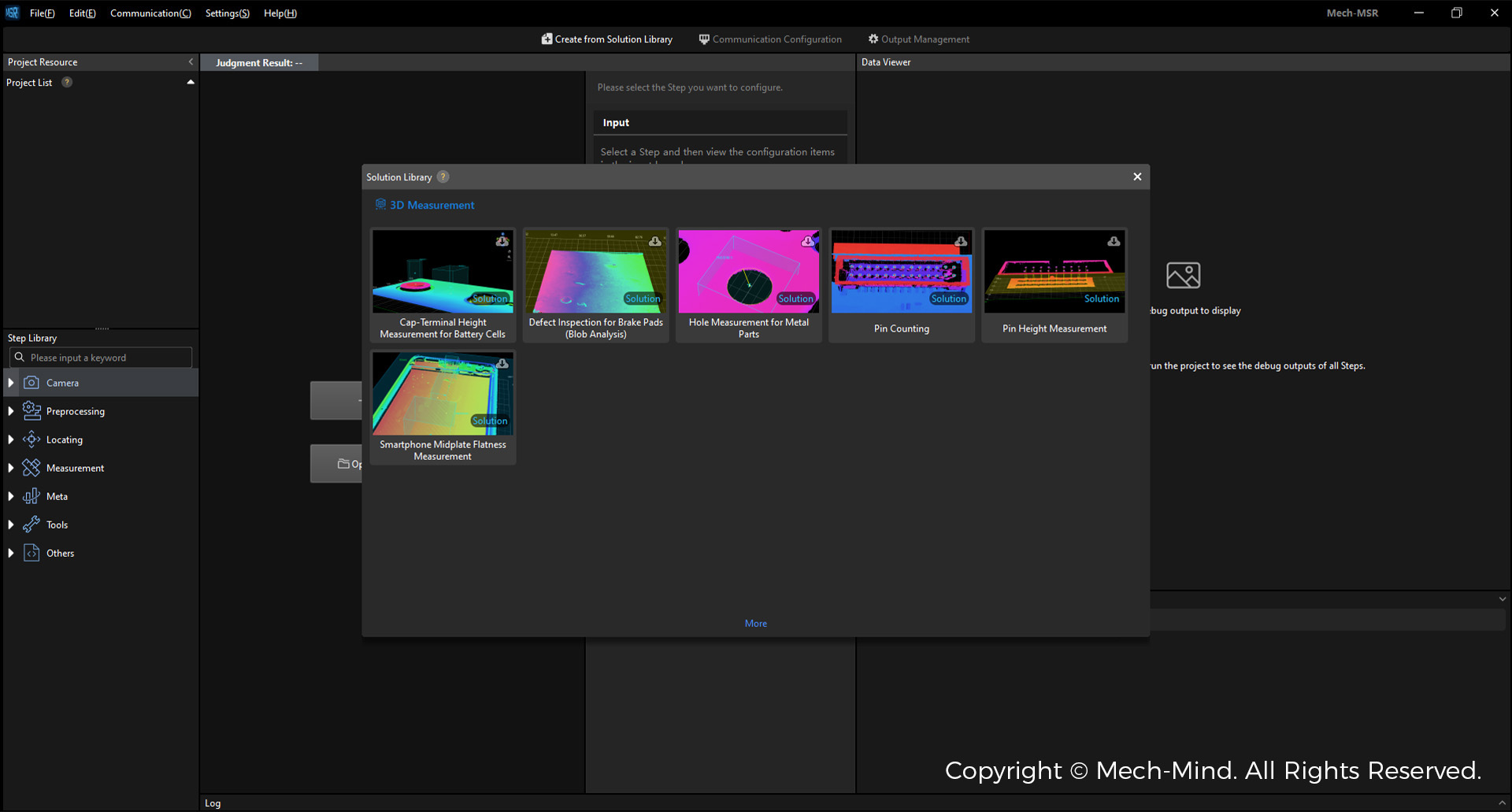
Task: Click the Preprocessing category icon
Action: tap(31, 411)
